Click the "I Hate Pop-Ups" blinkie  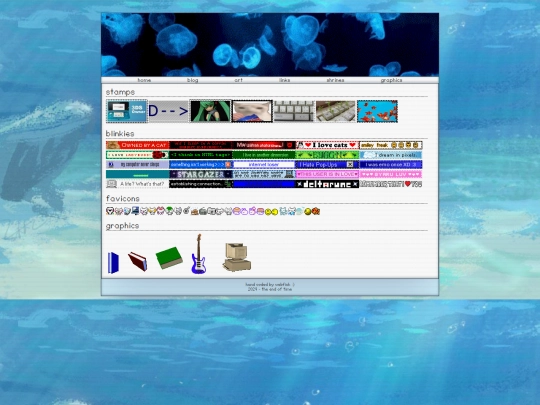pos(327,164)
